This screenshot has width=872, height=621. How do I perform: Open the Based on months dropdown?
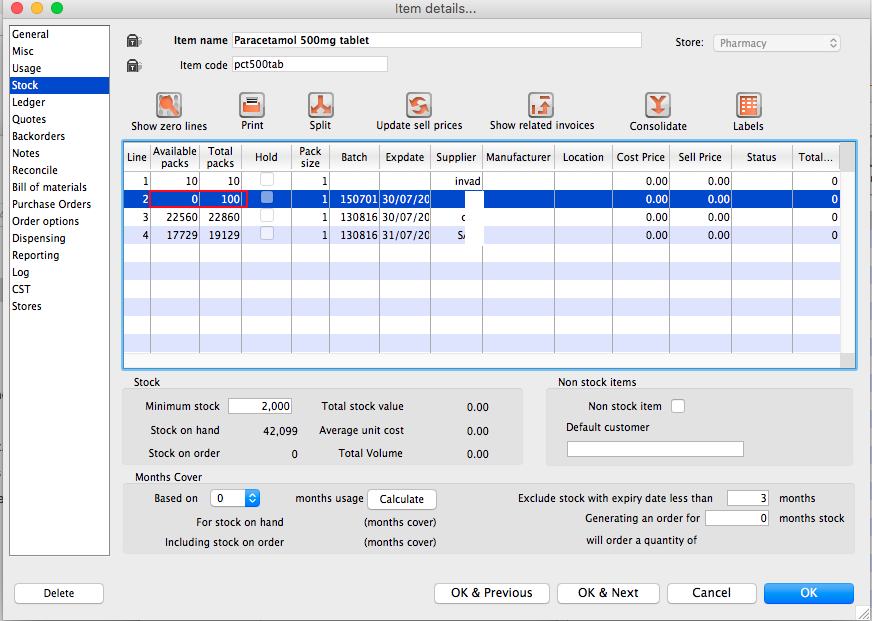tap(236, 498)
